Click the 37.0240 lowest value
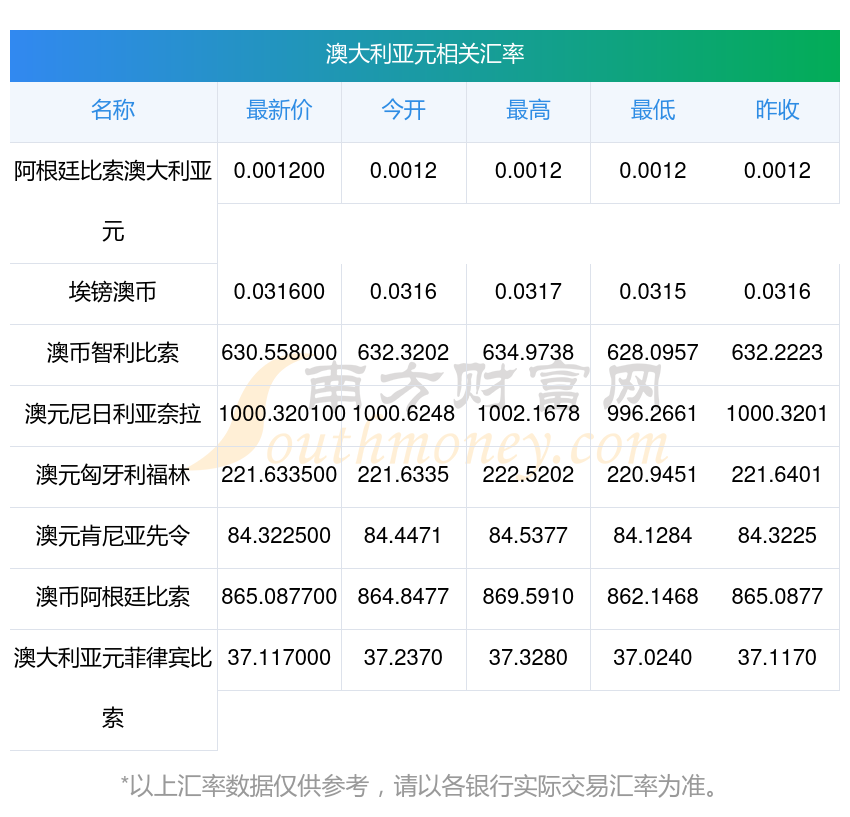The image size is (850, 817). click(x=653, y=658)
